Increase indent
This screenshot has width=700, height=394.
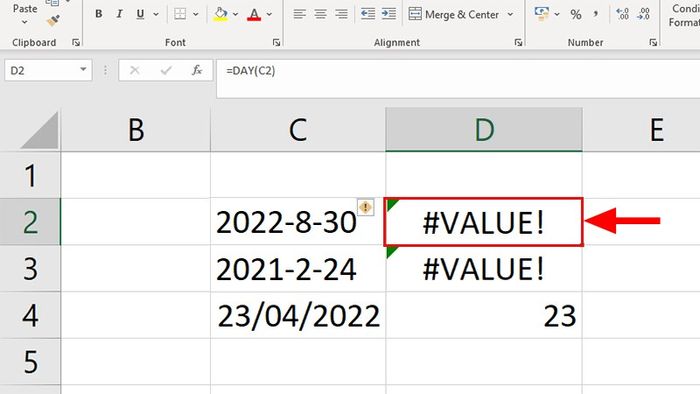click(x=389, y=14)
